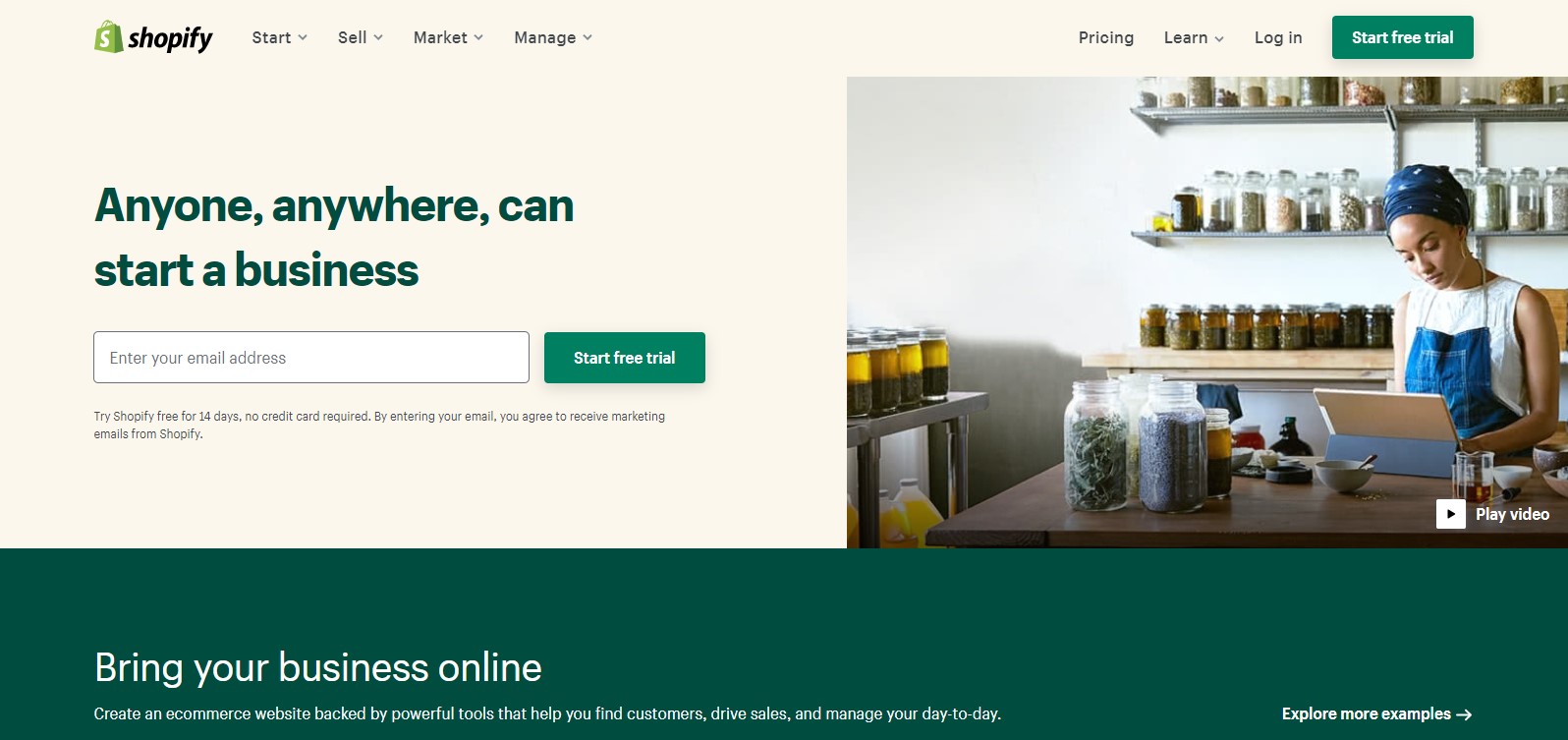Focus the Enter your email address field
This screenshot has height=740, width=1568.
coord(311,358)
